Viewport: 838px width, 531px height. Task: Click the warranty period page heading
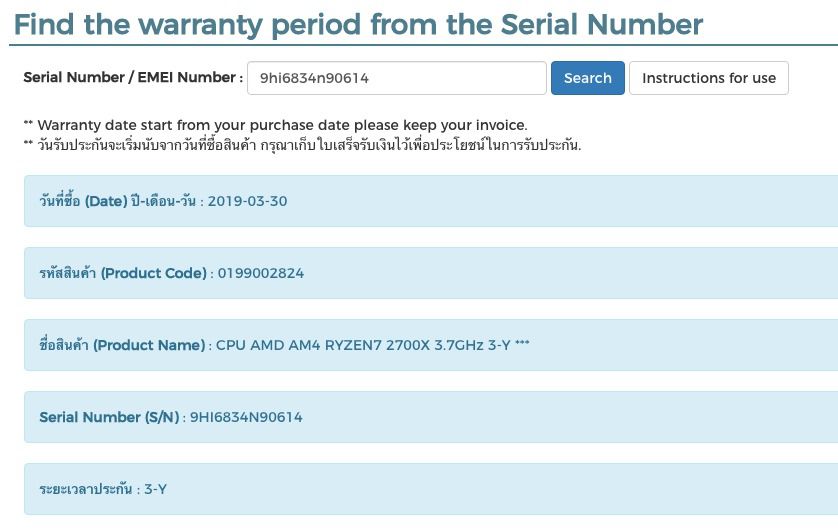pyautogui.click(x=358, y=24)
